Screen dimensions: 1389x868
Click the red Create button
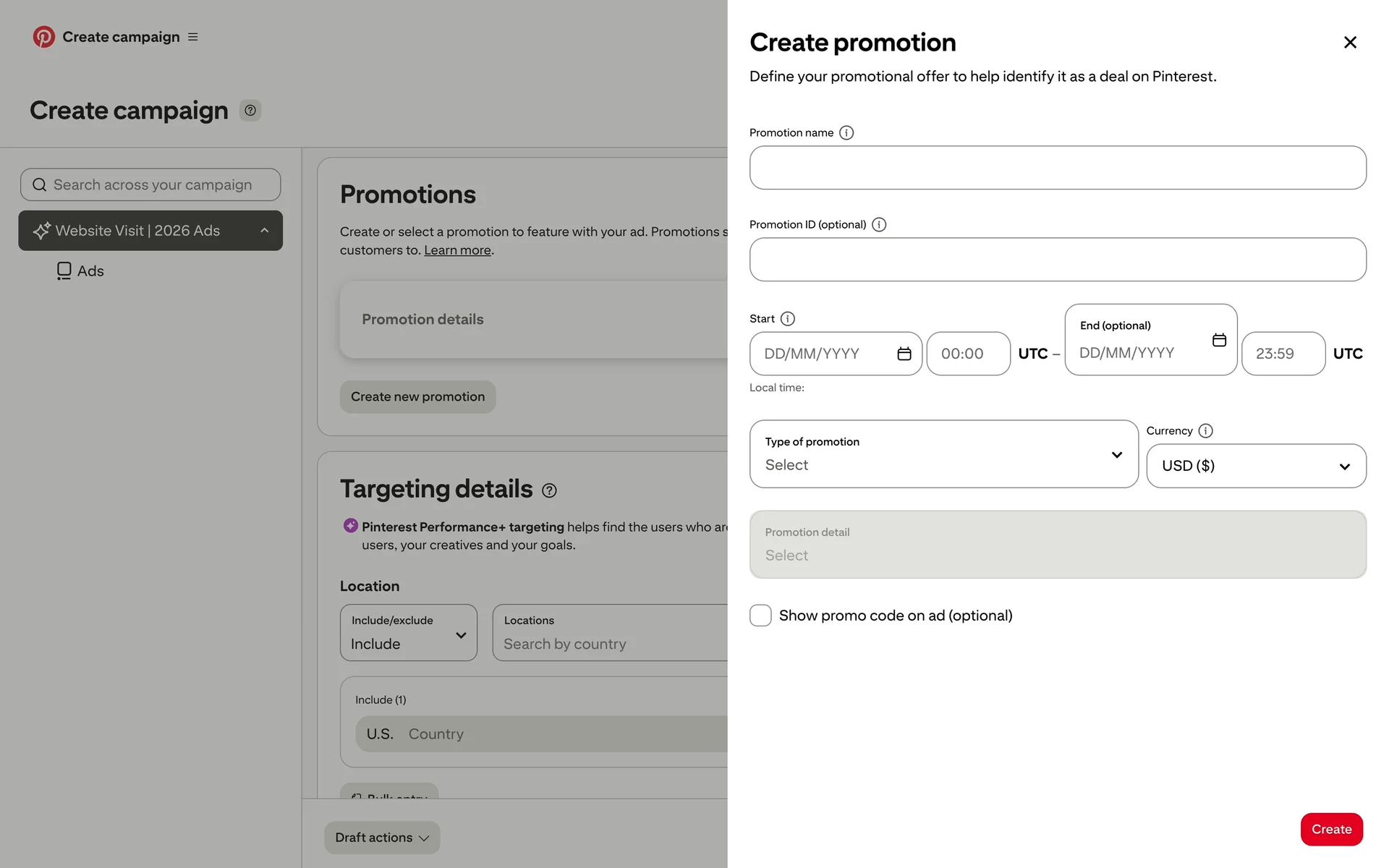coord(1331,829)
